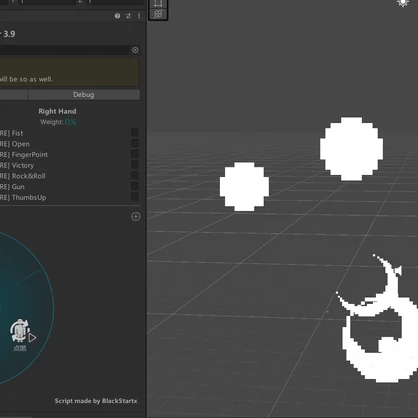
Task: Click the Debug button
Action: [84, 95]
